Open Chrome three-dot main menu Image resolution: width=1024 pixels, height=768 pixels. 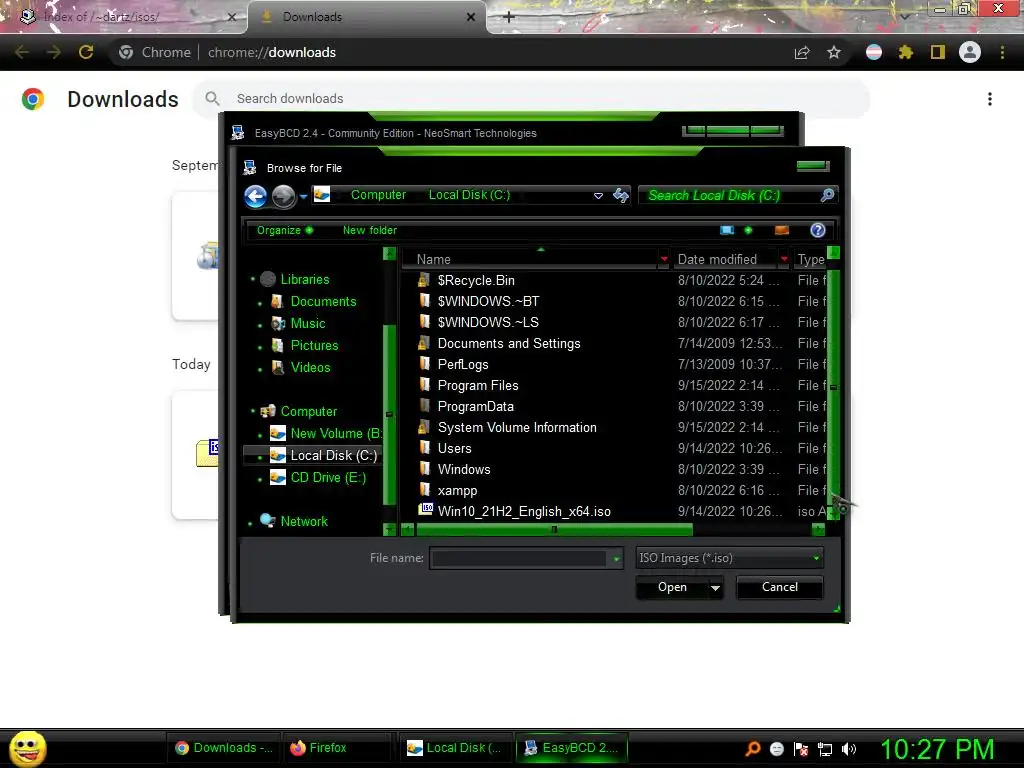[x=1002, y=52]
